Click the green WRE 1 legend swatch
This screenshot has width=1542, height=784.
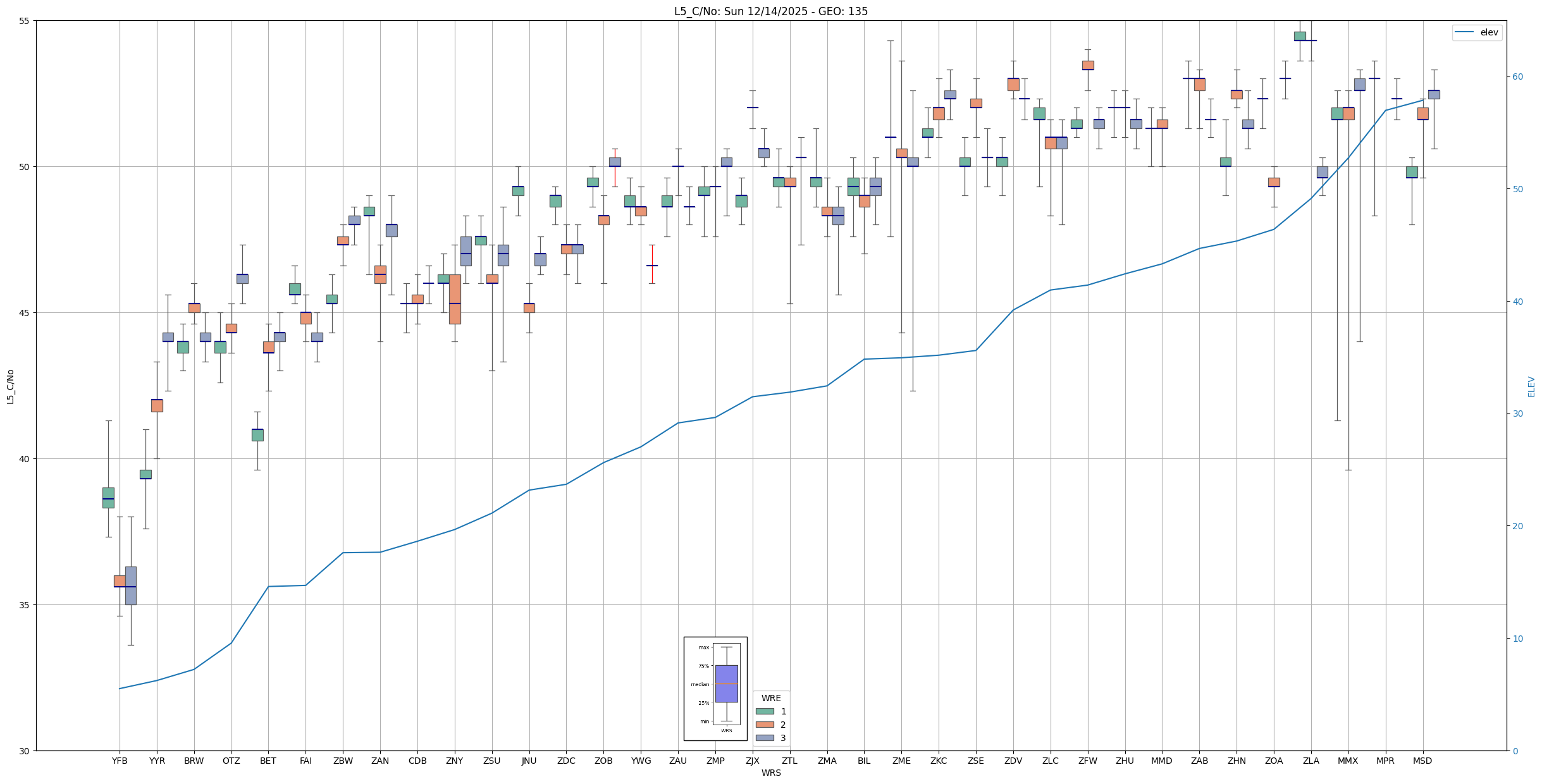(765, 711)
